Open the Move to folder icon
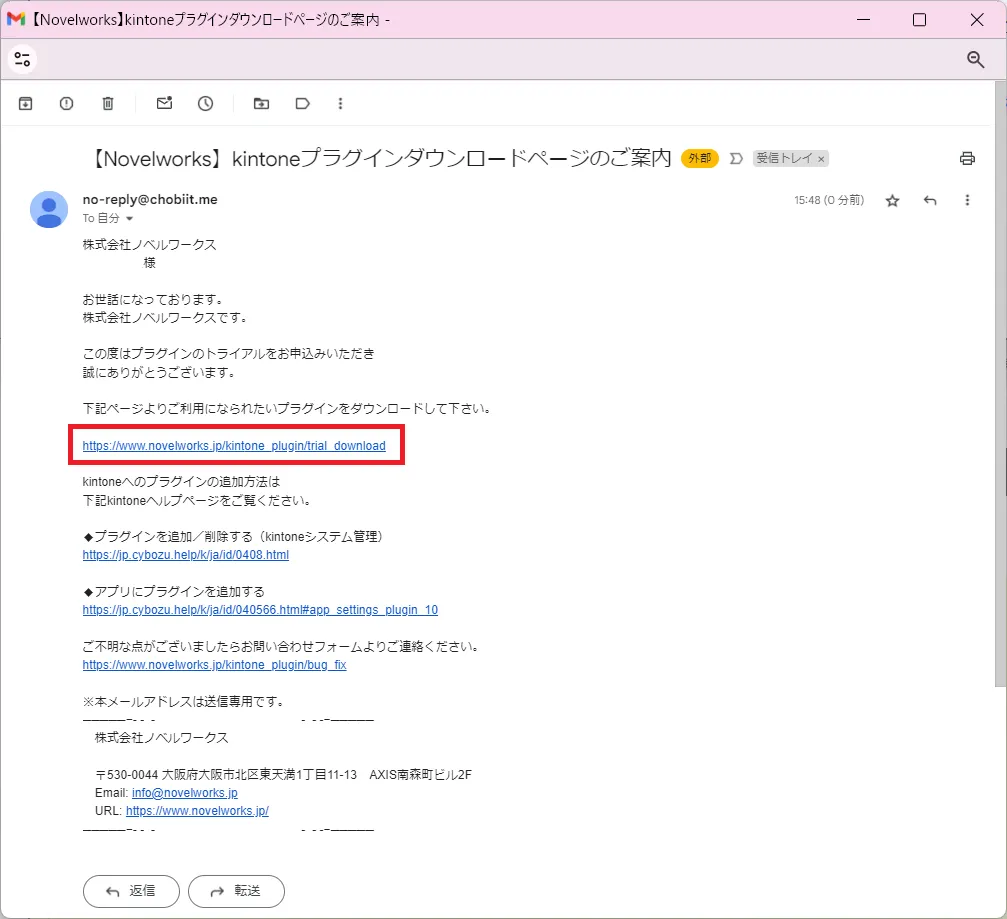Image resolution: width=1007 pixels, height=919 pixels. click(x=261, y=103)
